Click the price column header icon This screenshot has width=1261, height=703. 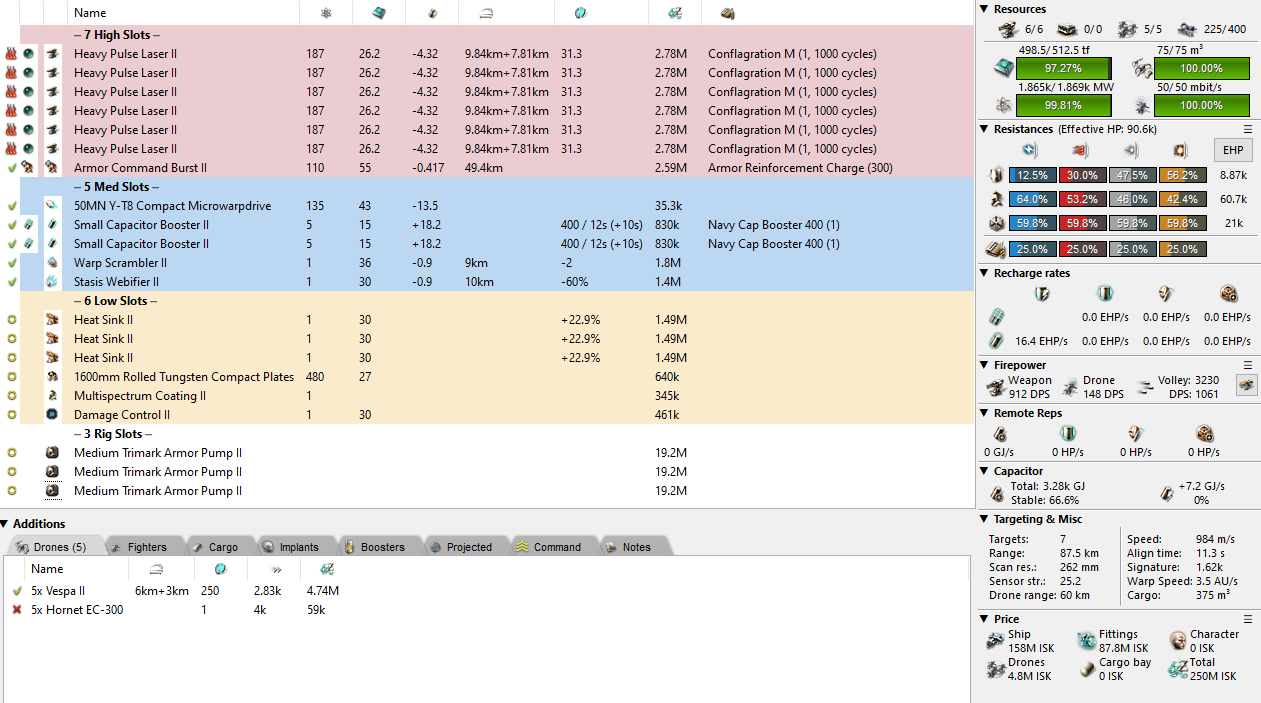(664, 13)
